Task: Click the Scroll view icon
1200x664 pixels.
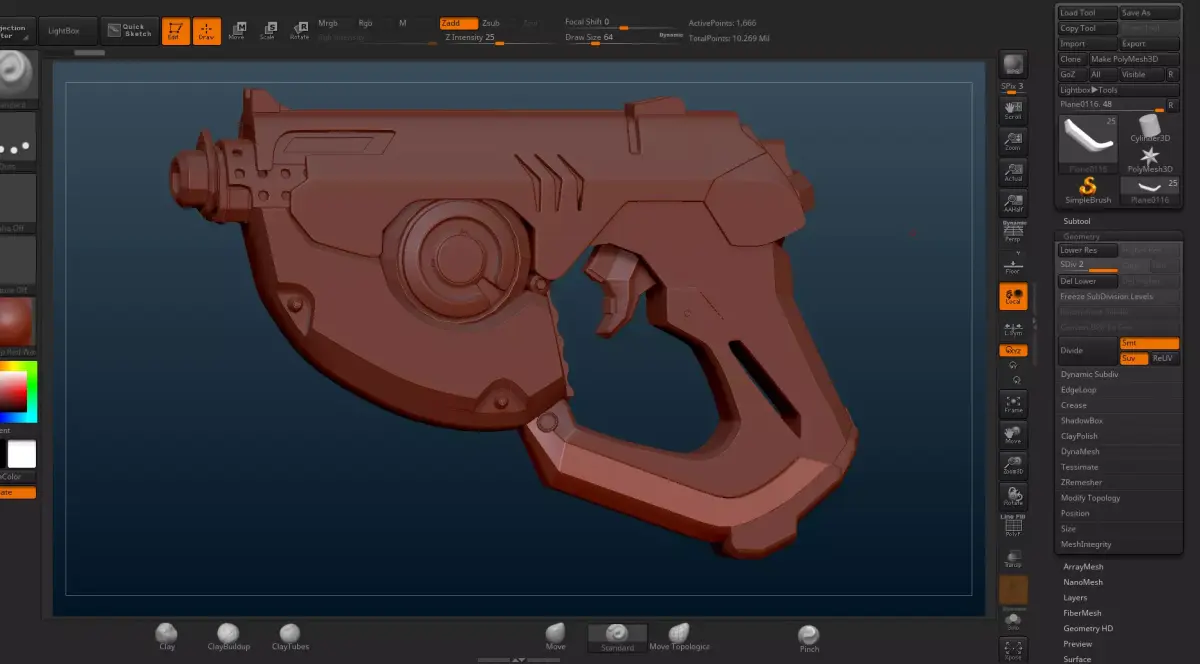Action: (x=1013, y=110)
